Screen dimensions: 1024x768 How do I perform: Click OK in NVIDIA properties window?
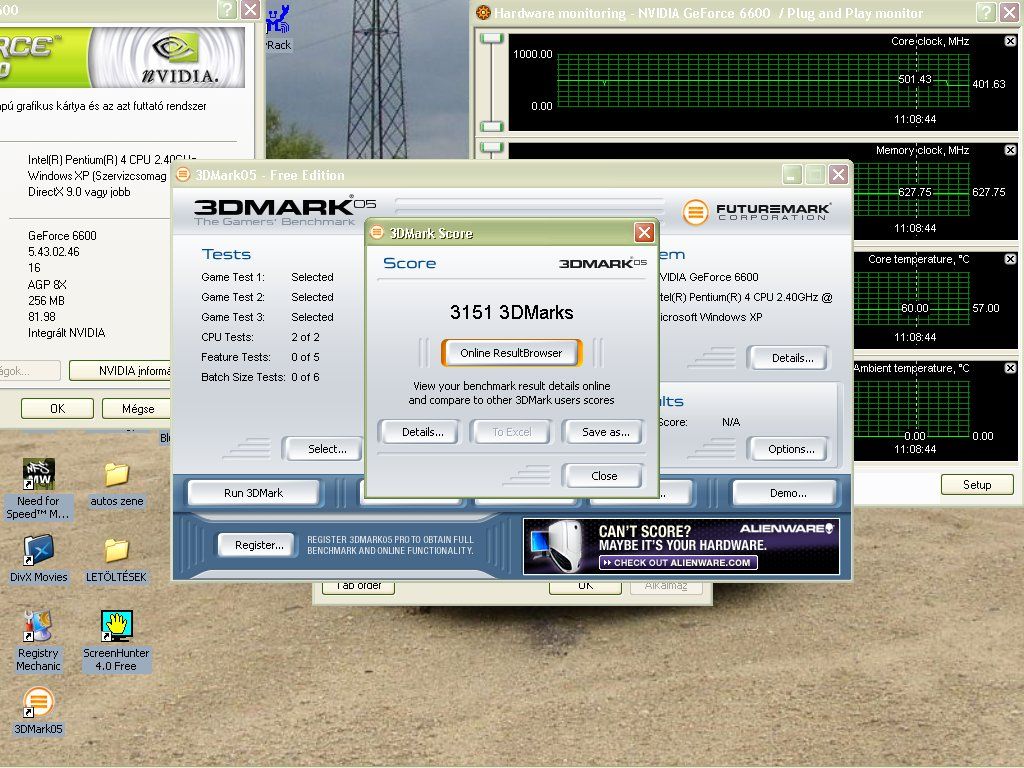tap(57, 408)
